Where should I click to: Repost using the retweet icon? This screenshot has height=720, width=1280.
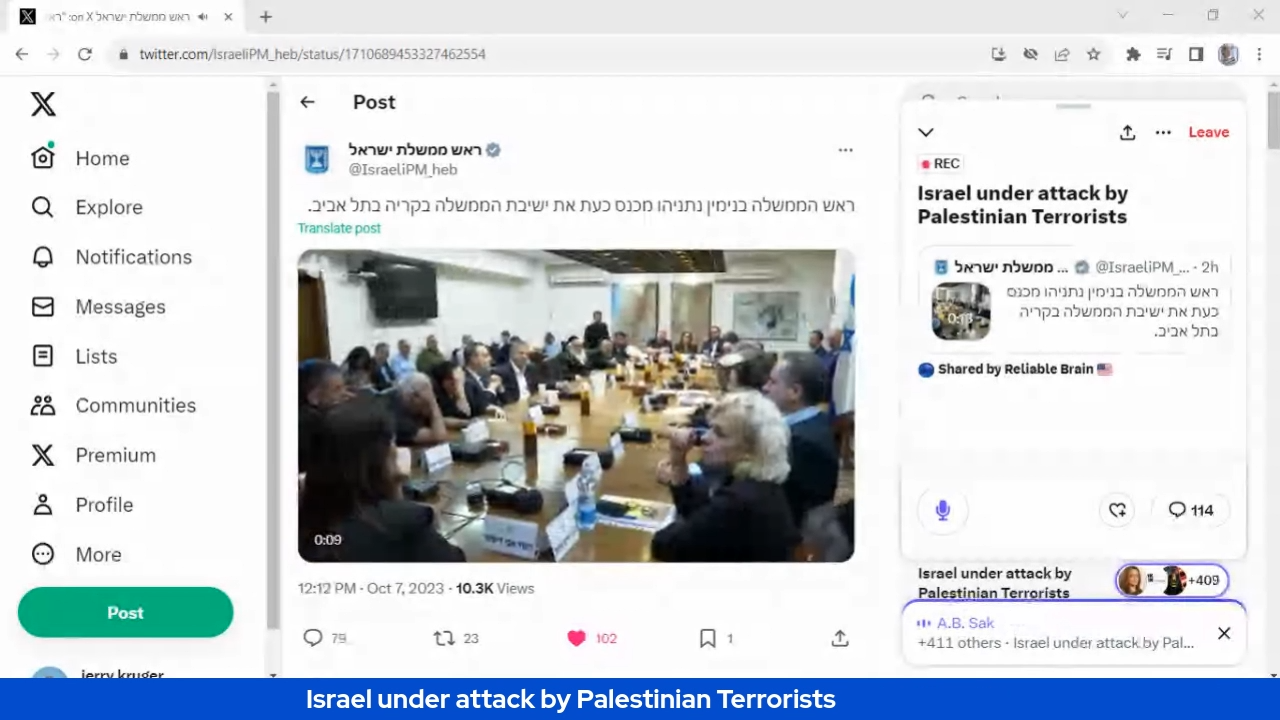[x=444, y=638]
